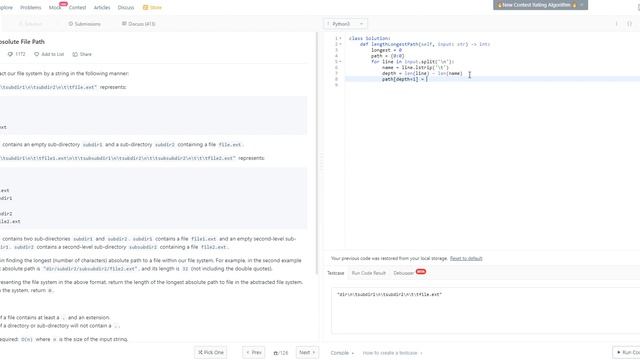Screen dimensions: 640x360
Task: Click the Pick One button
Action: click(211, 352)
